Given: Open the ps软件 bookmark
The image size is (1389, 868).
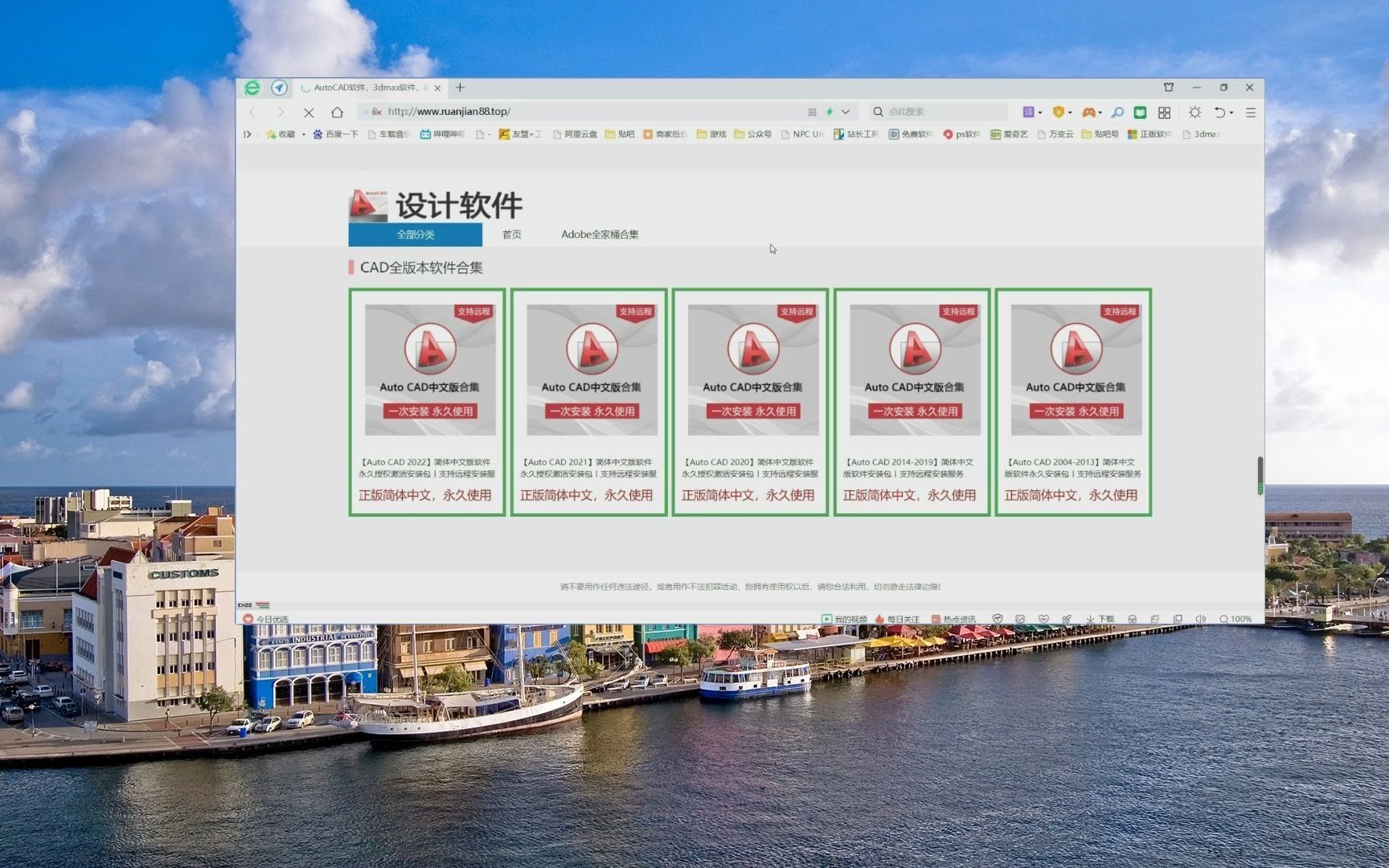Looking at the screenshot, I should click(961, 134).
